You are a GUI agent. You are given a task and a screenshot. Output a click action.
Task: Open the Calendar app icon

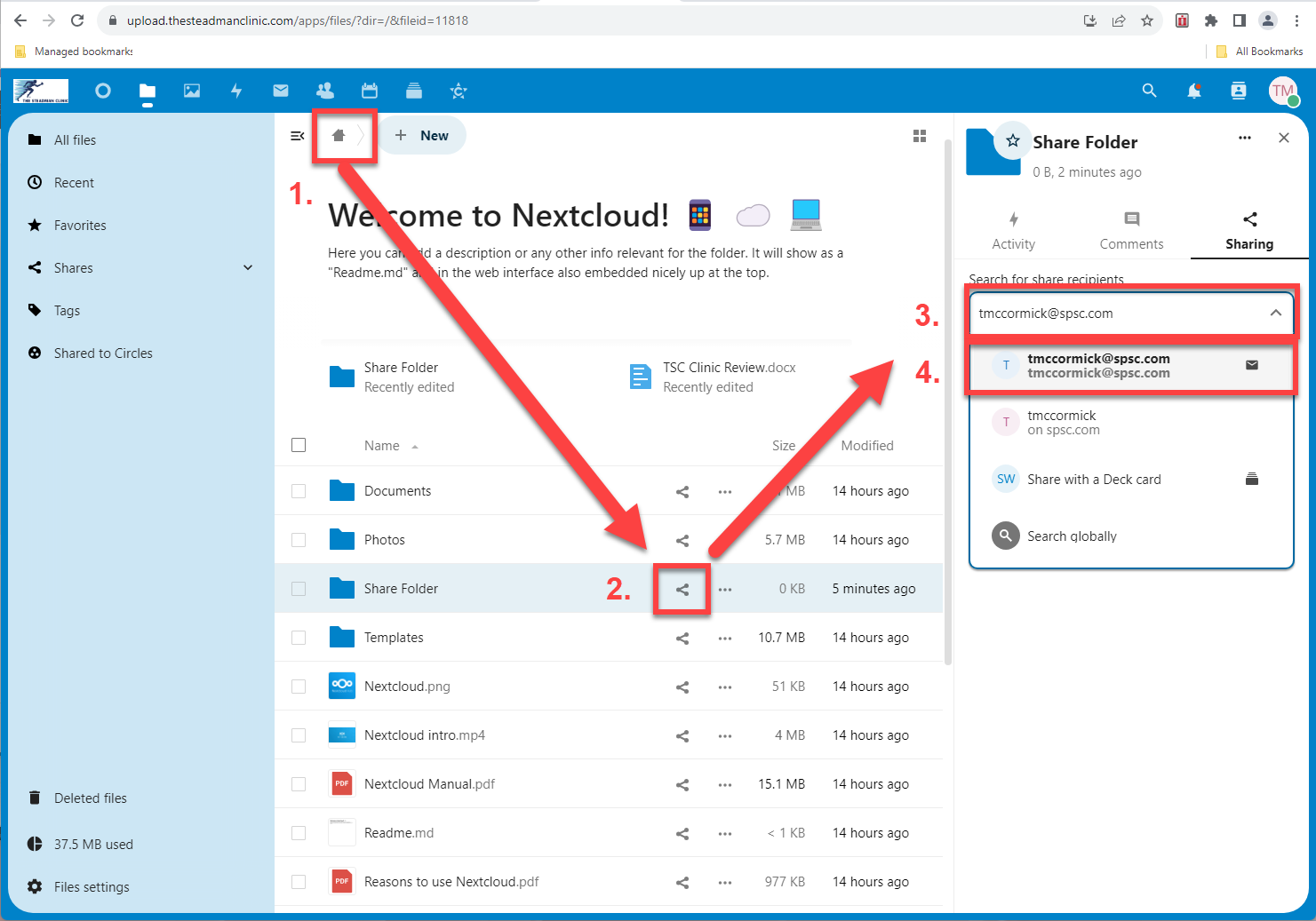point(370,91)
